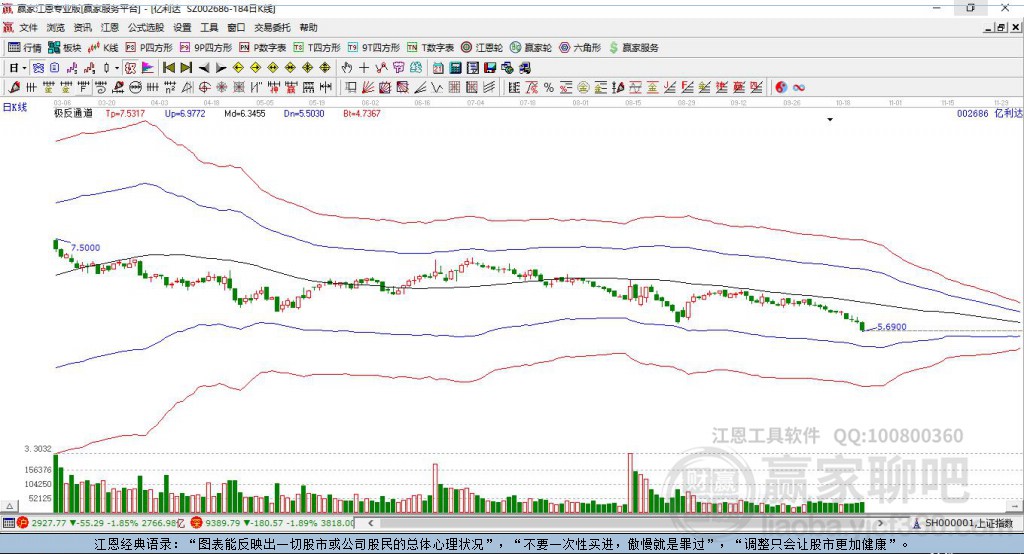This screenshot has width=1024, height=554.
Task: Click the 002686 亿利达 stock label
Action: pos(989,114)
